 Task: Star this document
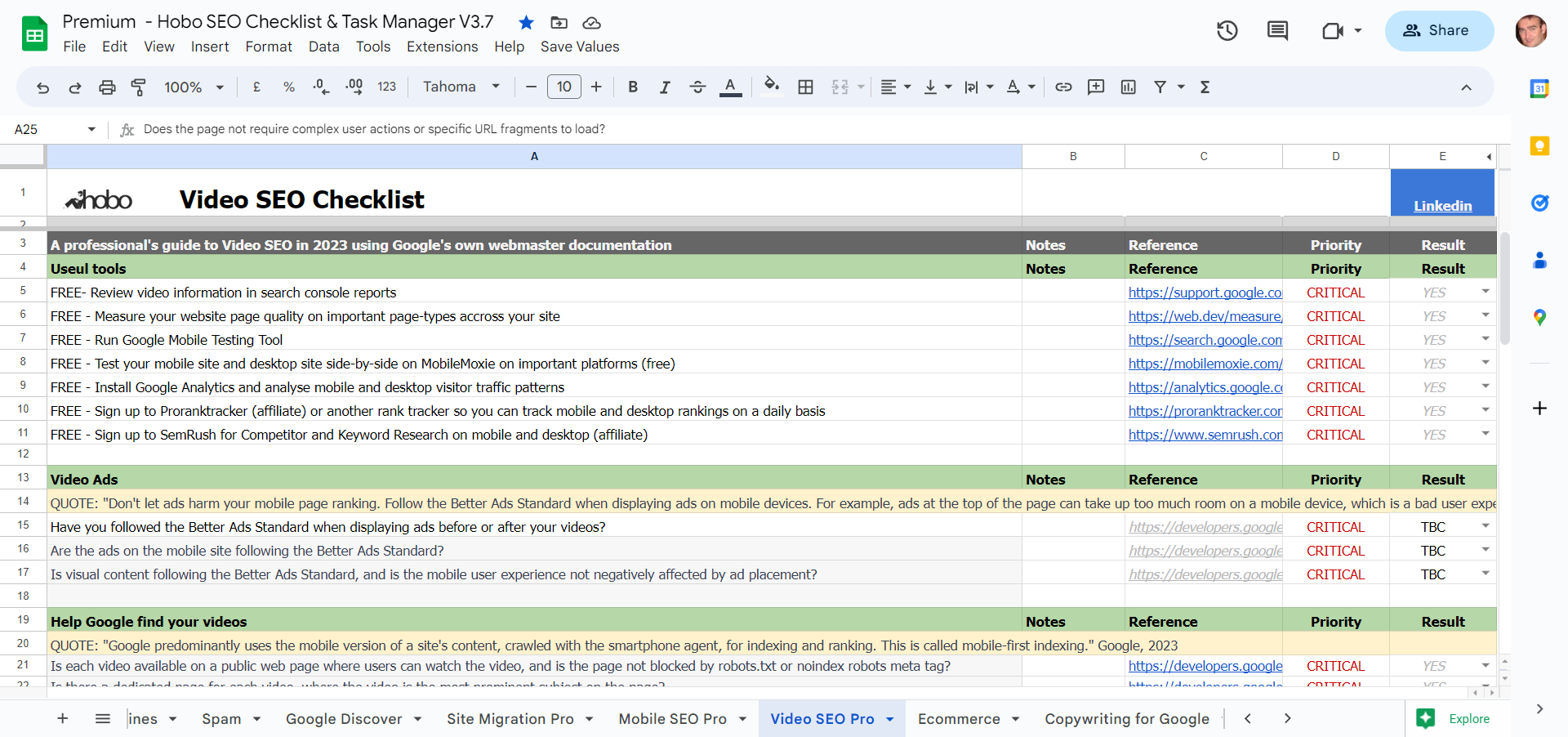click(527, 22)
